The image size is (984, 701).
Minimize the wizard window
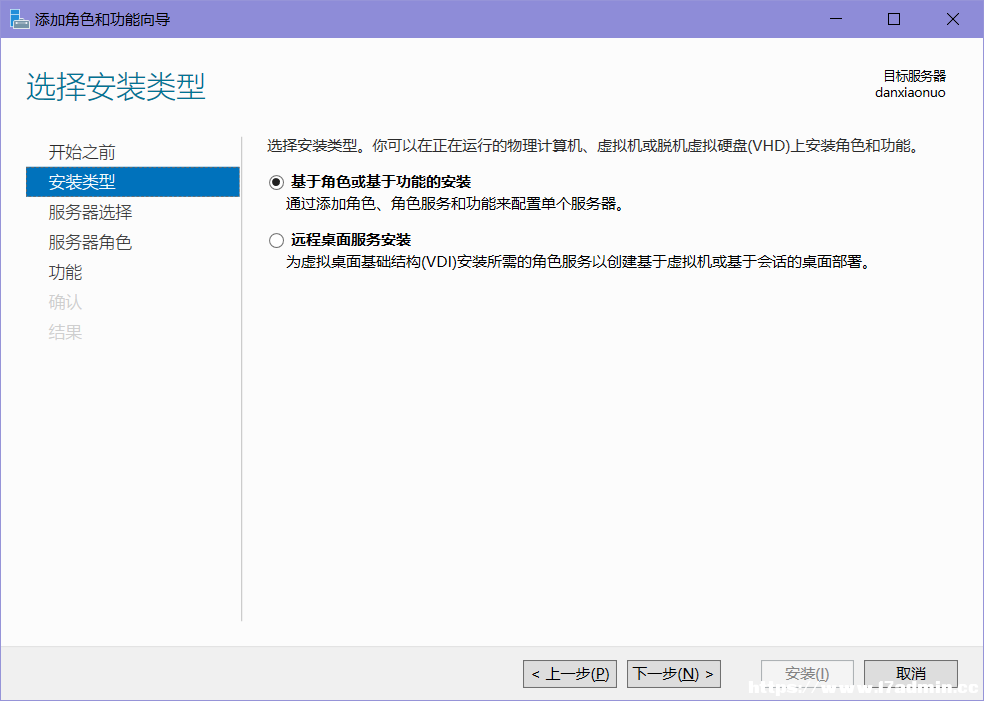(x=836, y=19)
